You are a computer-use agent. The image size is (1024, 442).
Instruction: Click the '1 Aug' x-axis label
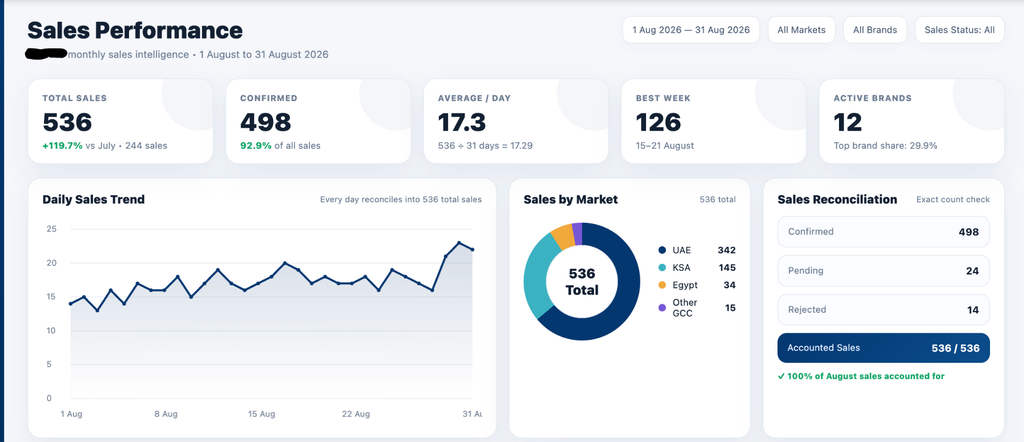(71, 414)
